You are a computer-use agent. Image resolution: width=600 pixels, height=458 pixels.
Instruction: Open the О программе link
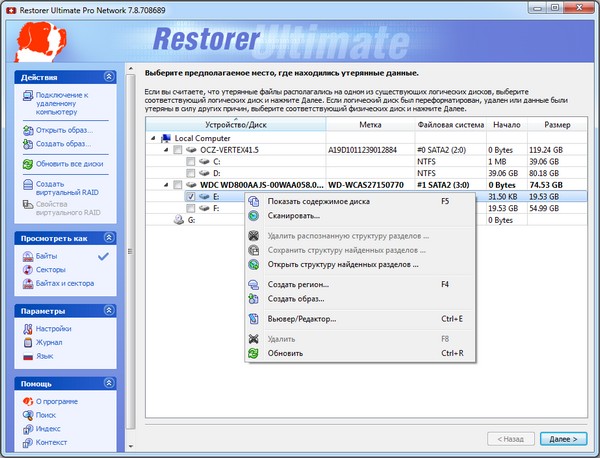pos(57,401)
